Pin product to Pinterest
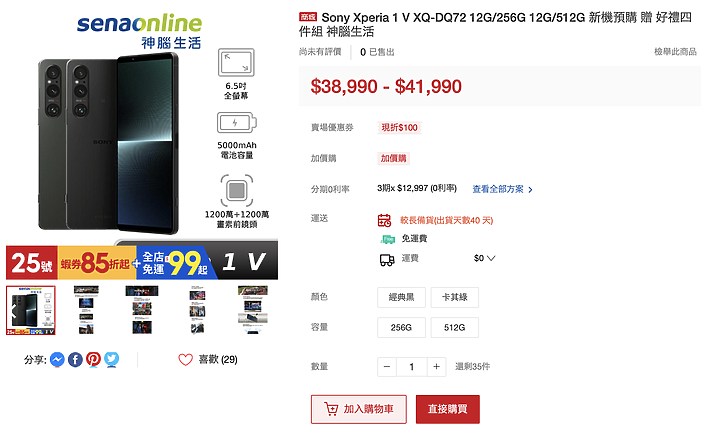 [x=93, y=359]
